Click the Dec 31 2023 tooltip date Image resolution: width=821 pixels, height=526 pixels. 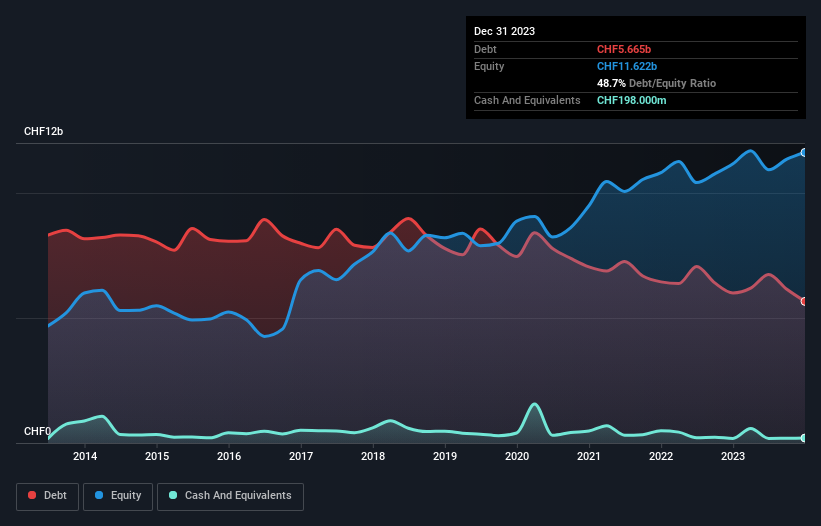(x=504, y=31)
